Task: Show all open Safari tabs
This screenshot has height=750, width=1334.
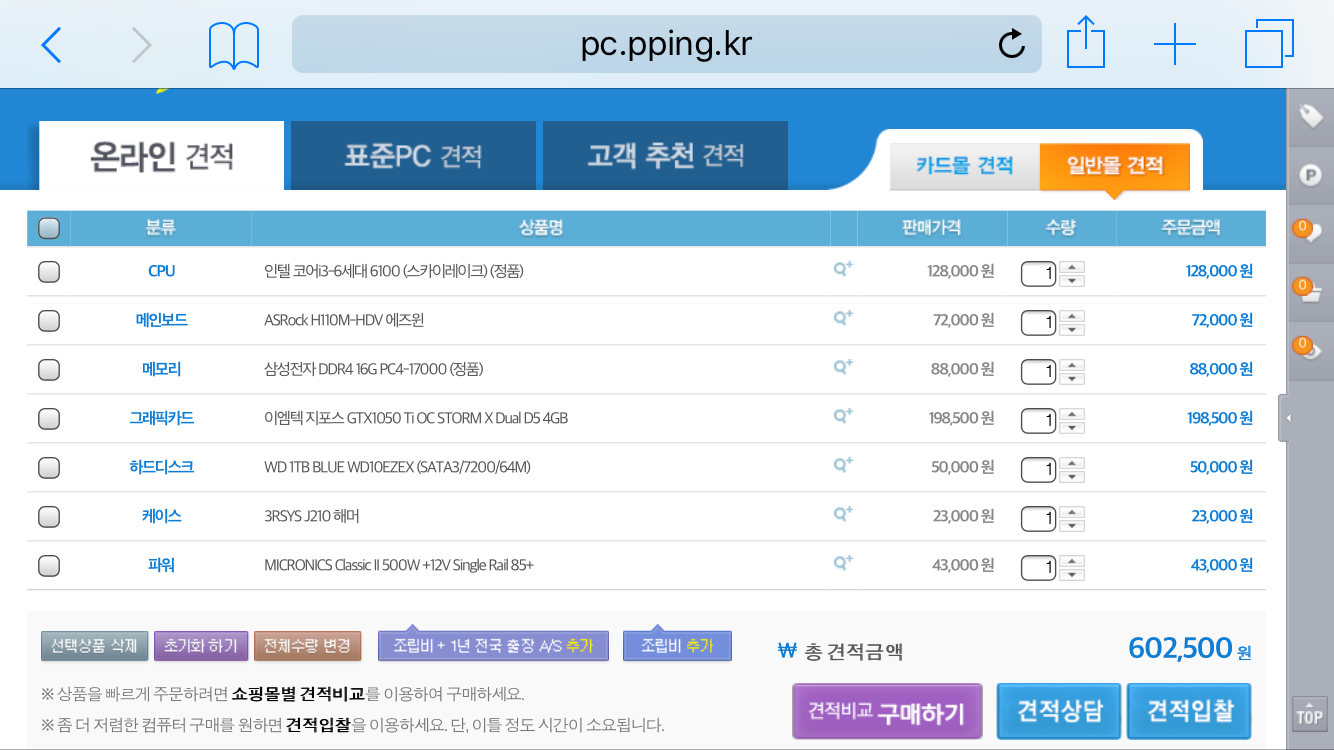Action: click(x=1270, y=45)
